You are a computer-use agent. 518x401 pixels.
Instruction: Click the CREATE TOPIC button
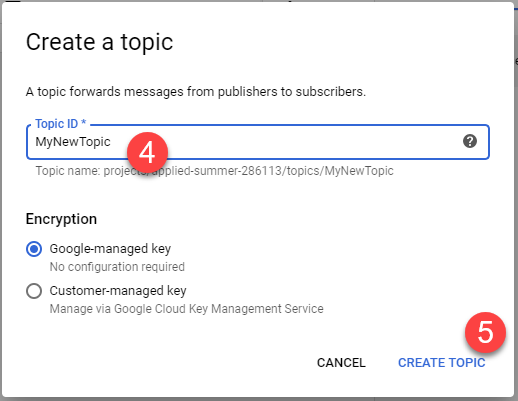tap(442, 363)
